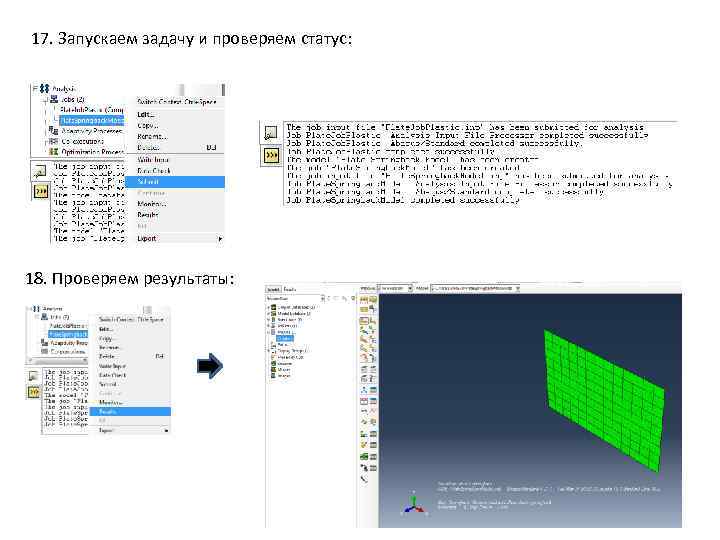Select PlateJobPlastic job in the upper tree
This screenshot has width=720, height=540.
(x=91, y=110)
